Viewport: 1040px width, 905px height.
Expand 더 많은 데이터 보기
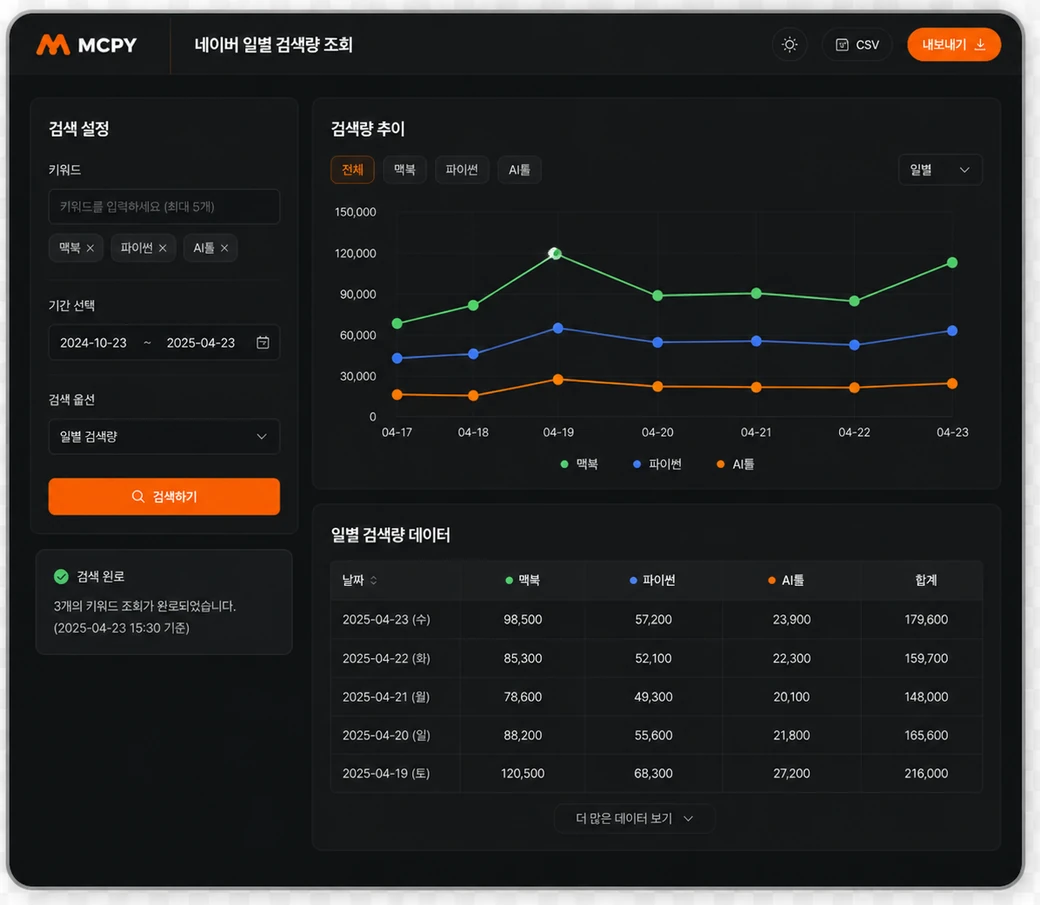tap(634, 819)
